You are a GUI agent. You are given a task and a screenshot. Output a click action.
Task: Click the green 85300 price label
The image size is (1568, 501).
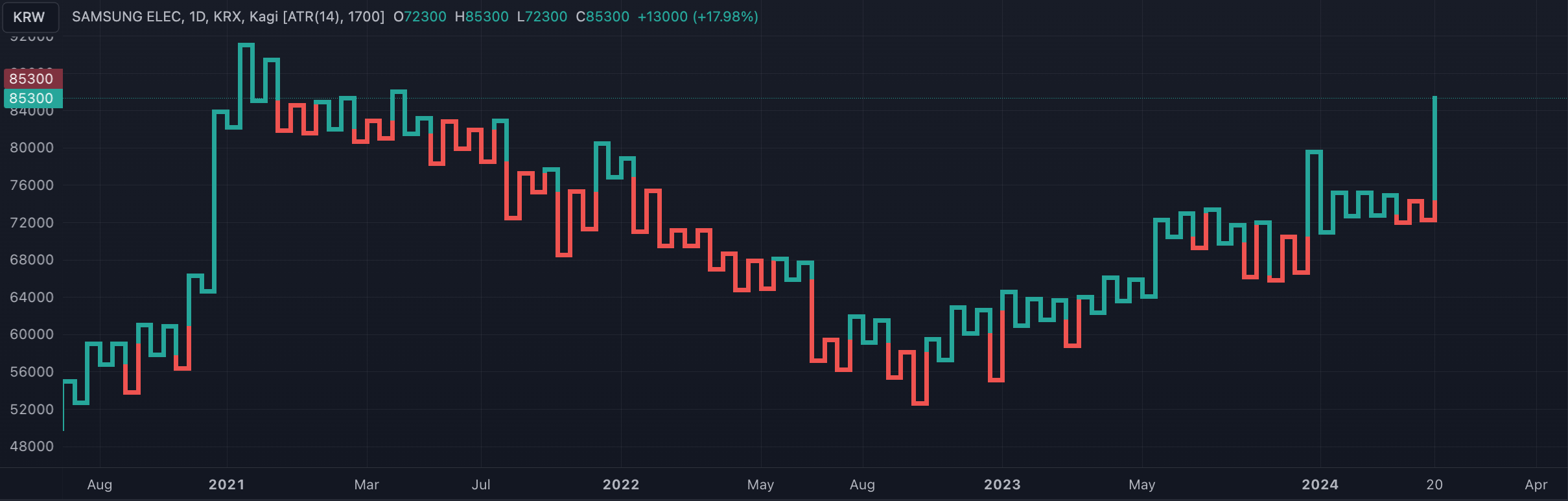coord(33,99)
